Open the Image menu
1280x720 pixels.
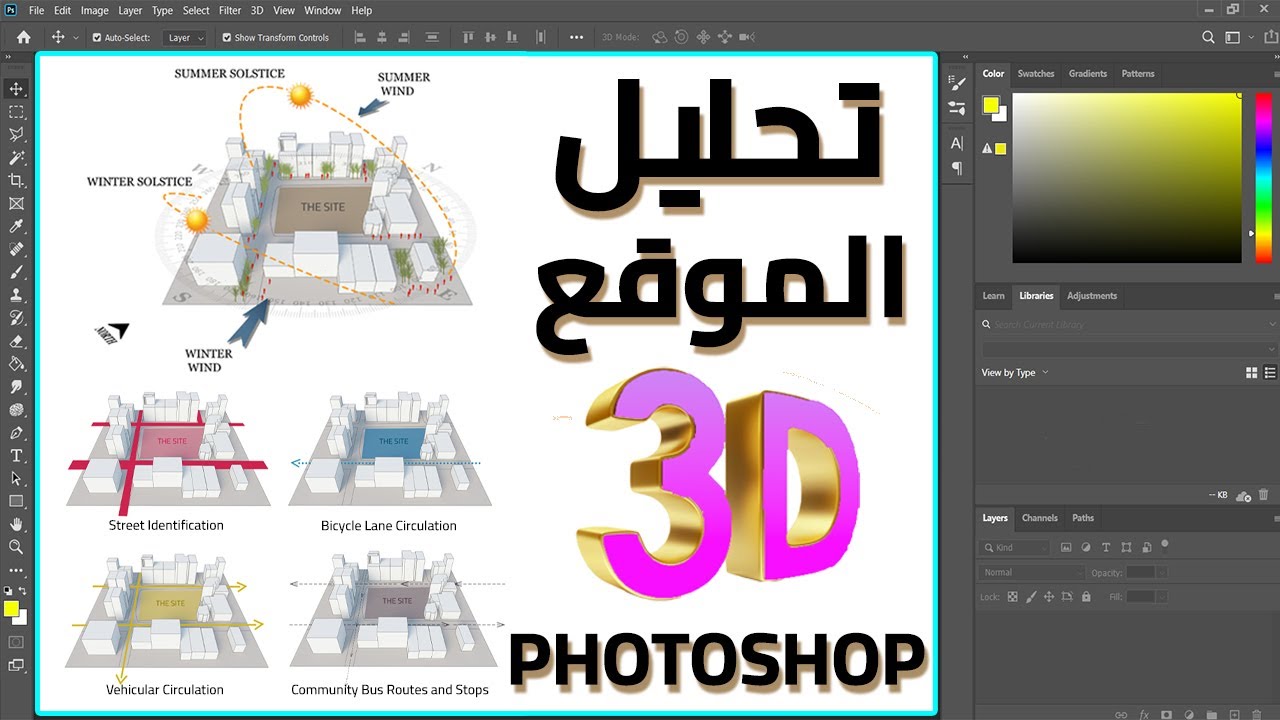pyautogui.click(x=94, y=10)
